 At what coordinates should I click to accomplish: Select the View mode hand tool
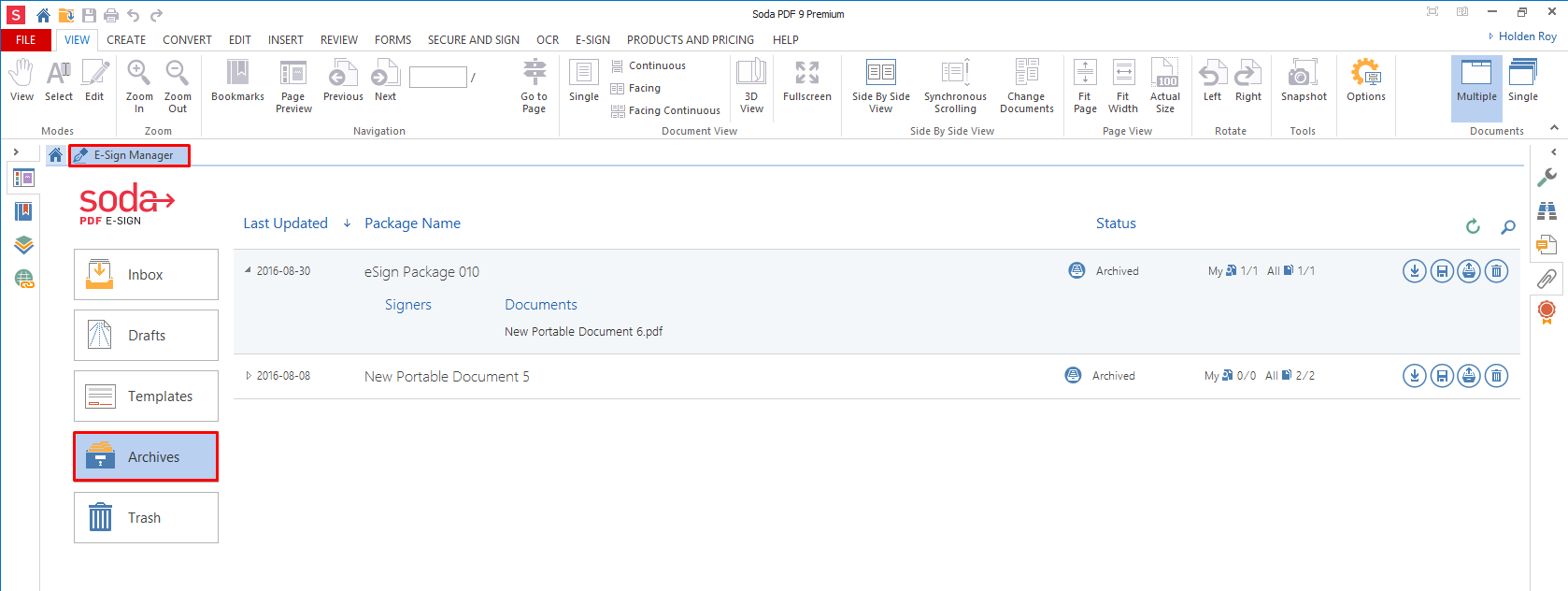pyautogui.click(x=21, y=80)
